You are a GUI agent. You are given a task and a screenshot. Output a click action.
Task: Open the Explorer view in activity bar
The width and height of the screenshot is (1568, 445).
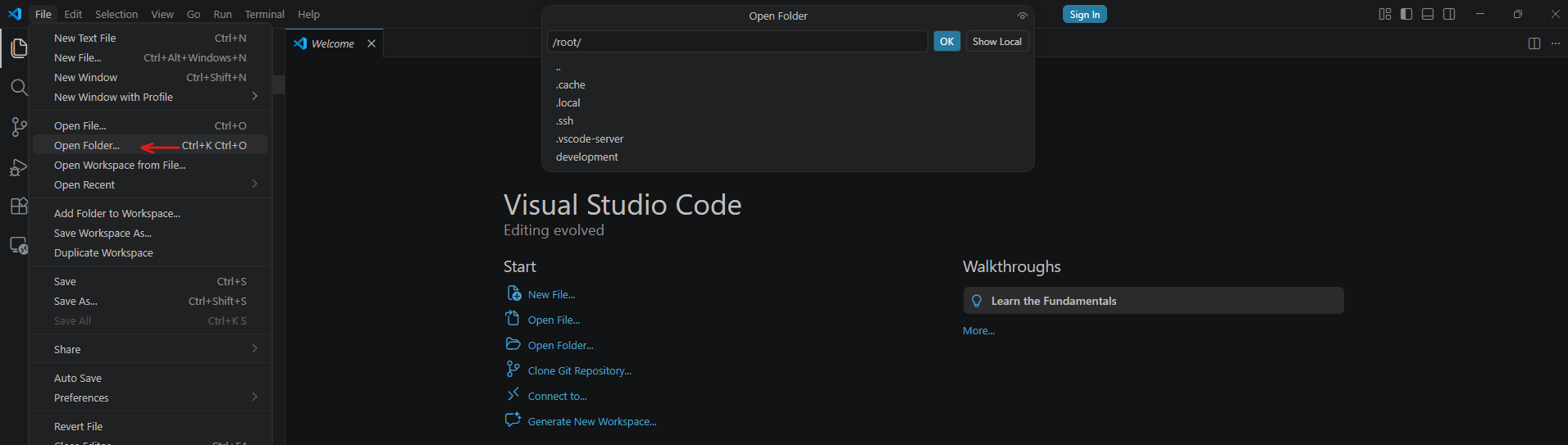click(x=18, y=48)
